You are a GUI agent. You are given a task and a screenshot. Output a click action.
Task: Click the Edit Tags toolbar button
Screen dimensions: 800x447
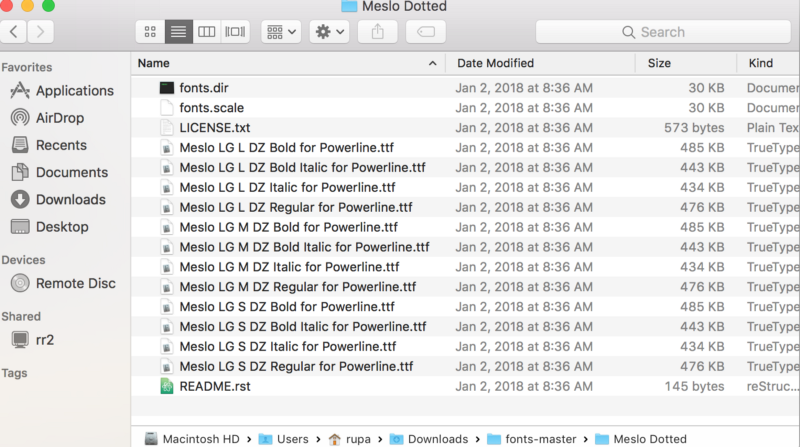[426, 32]
